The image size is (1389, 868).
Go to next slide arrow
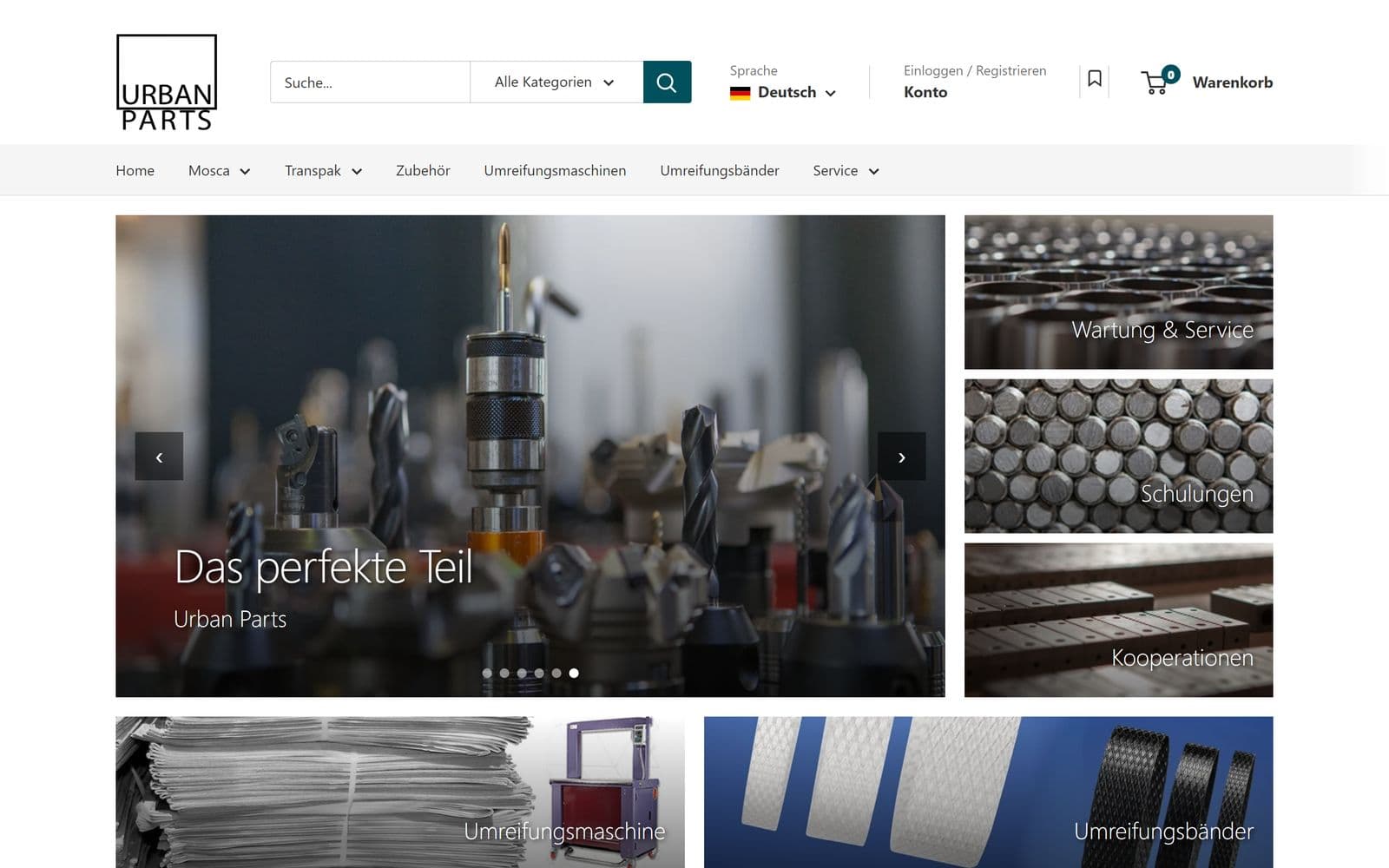pos(901,457)
